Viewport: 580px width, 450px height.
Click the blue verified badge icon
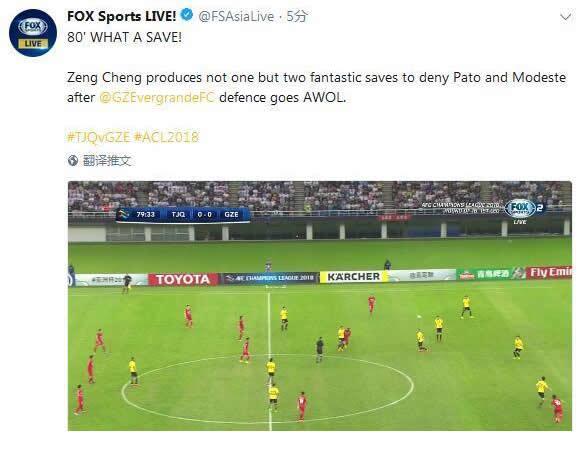[187, 15]
